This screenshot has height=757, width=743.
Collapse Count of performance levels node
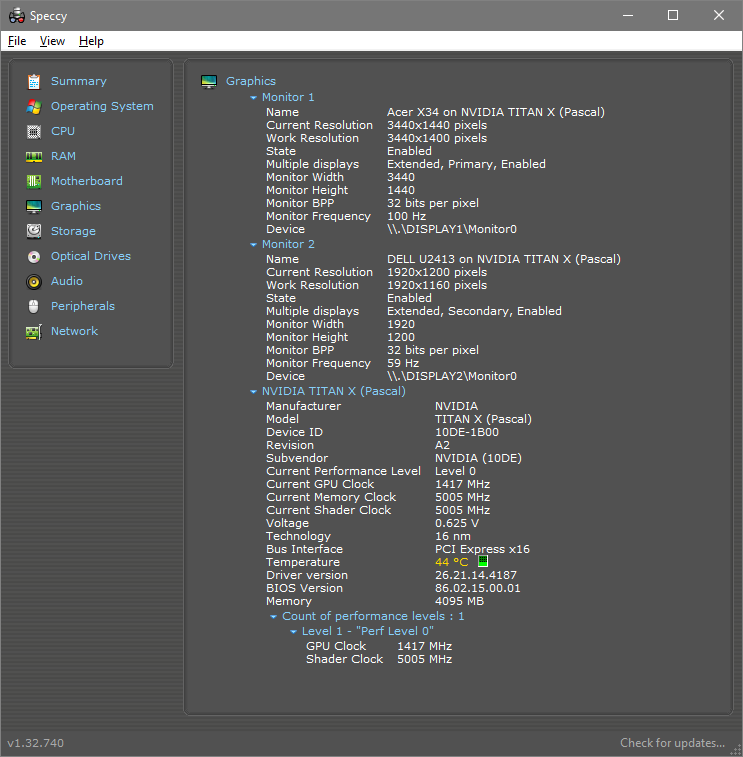point(273,617)
